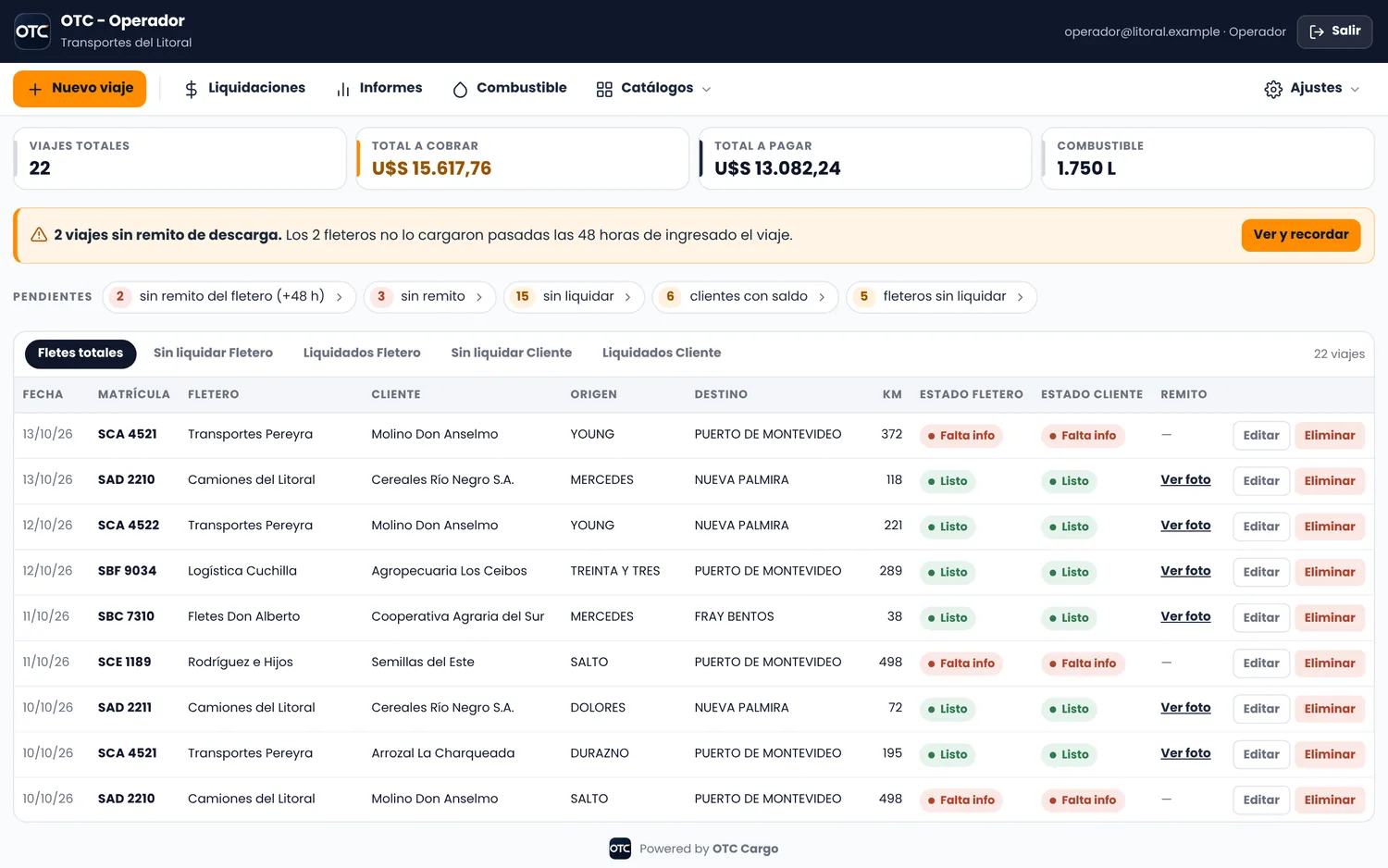The height and width of the screenshot is (868, 1388).
Task: Click the Viajes totales summary card
Action: point(180,158)
